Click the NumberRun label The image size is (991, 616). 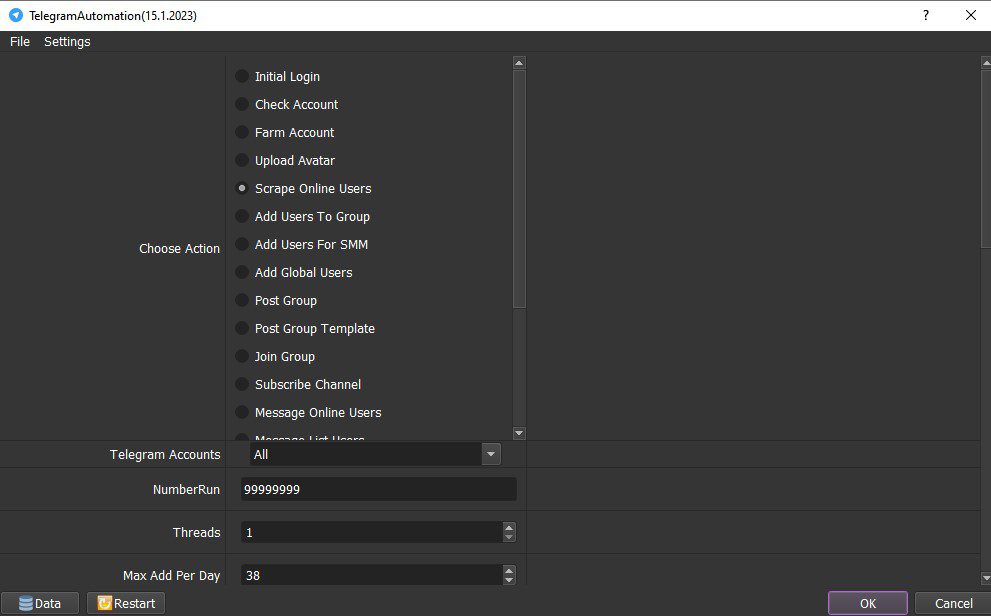click(x=186, y=490)
